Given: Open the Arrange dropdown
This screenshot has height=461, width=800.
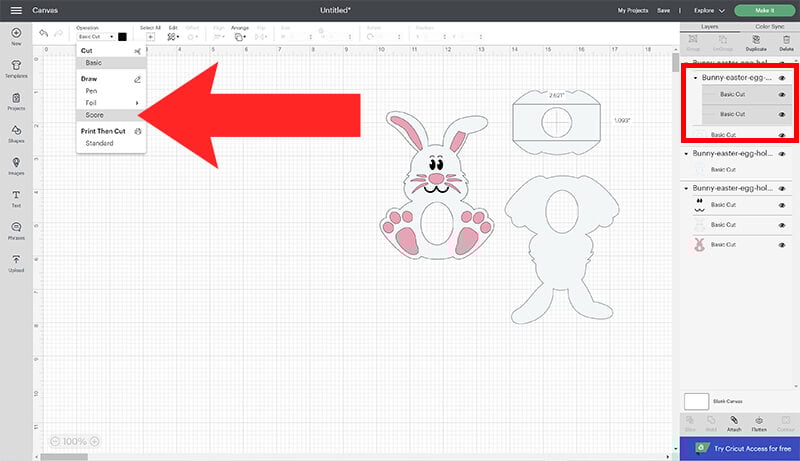Looking at the screenshot, I should 239,37.
